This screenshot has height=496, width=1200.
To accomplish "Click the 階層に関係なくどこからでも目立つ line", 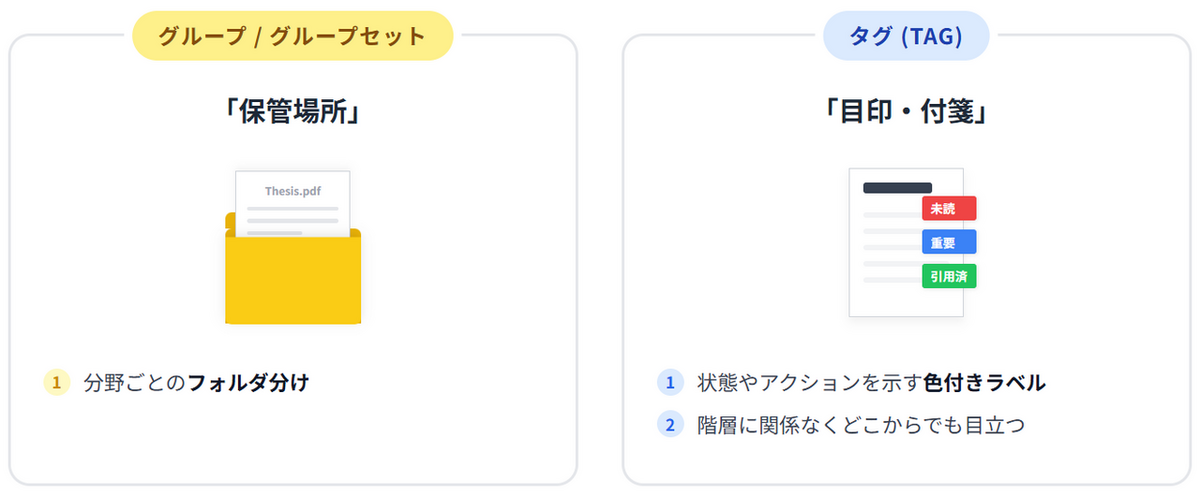I will tap(861, 425).
